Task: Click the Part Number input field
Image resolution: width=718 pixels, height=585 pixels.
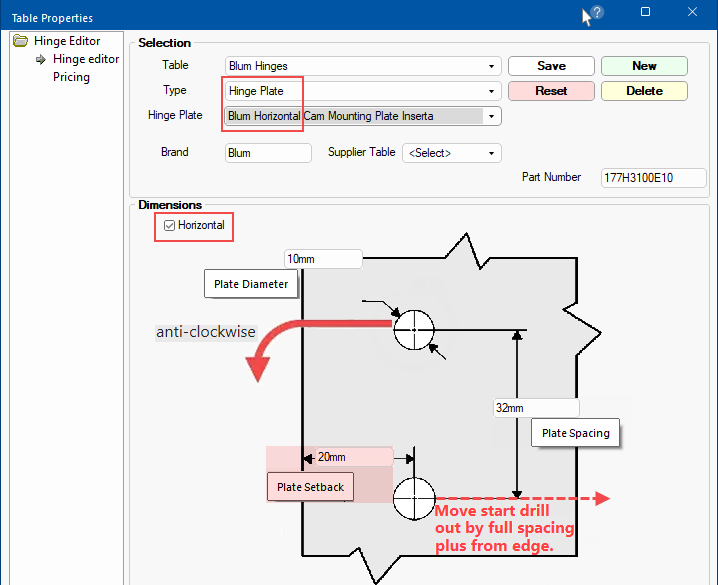Action: [x=653, y=177]
